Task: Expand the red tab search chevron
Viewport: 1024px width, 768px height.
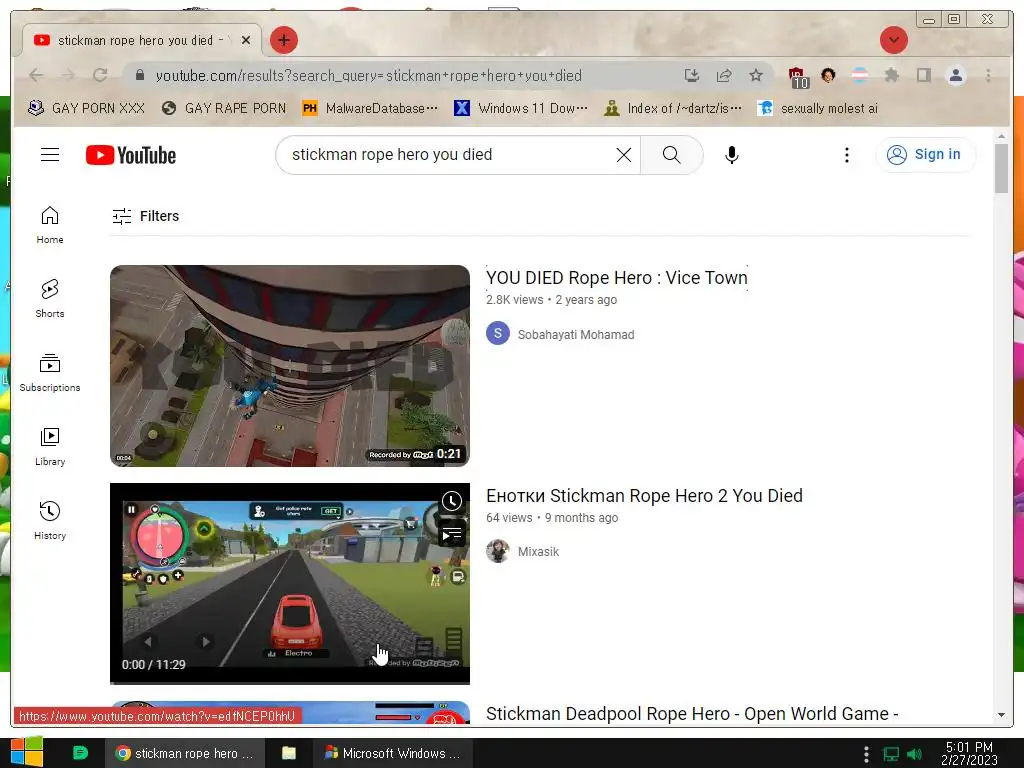Action: pyautogui.click(x=893, y=40)
